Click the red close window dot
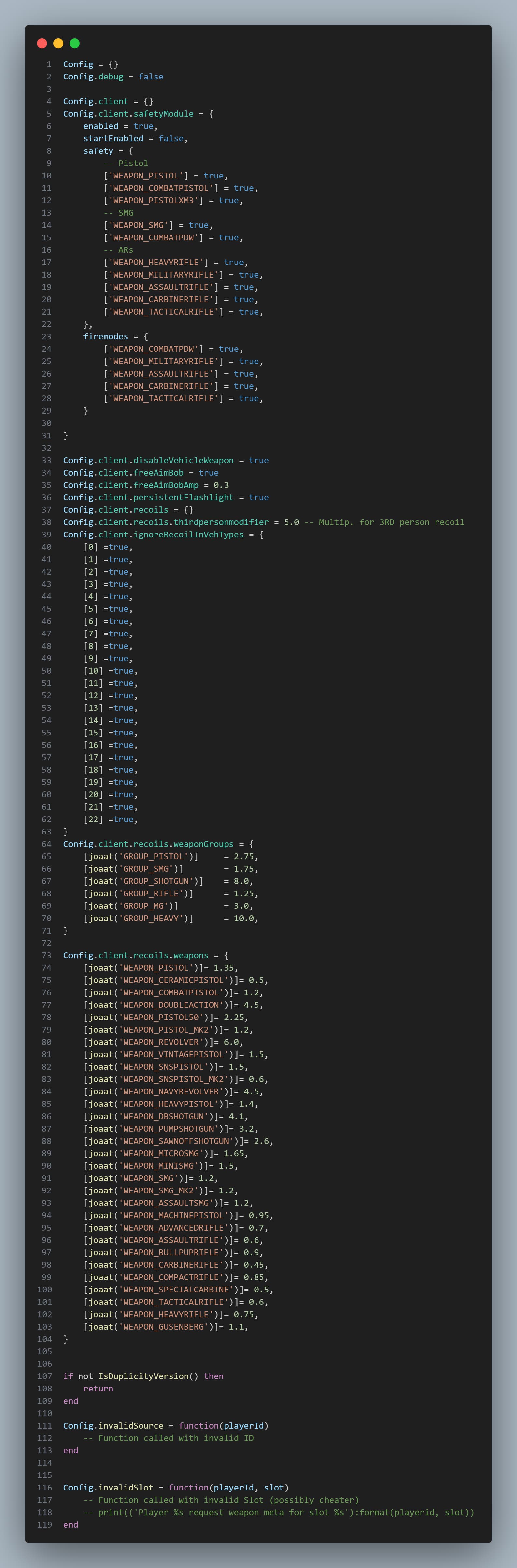The height and width of the screenshot is (1568, 517). 42,43
